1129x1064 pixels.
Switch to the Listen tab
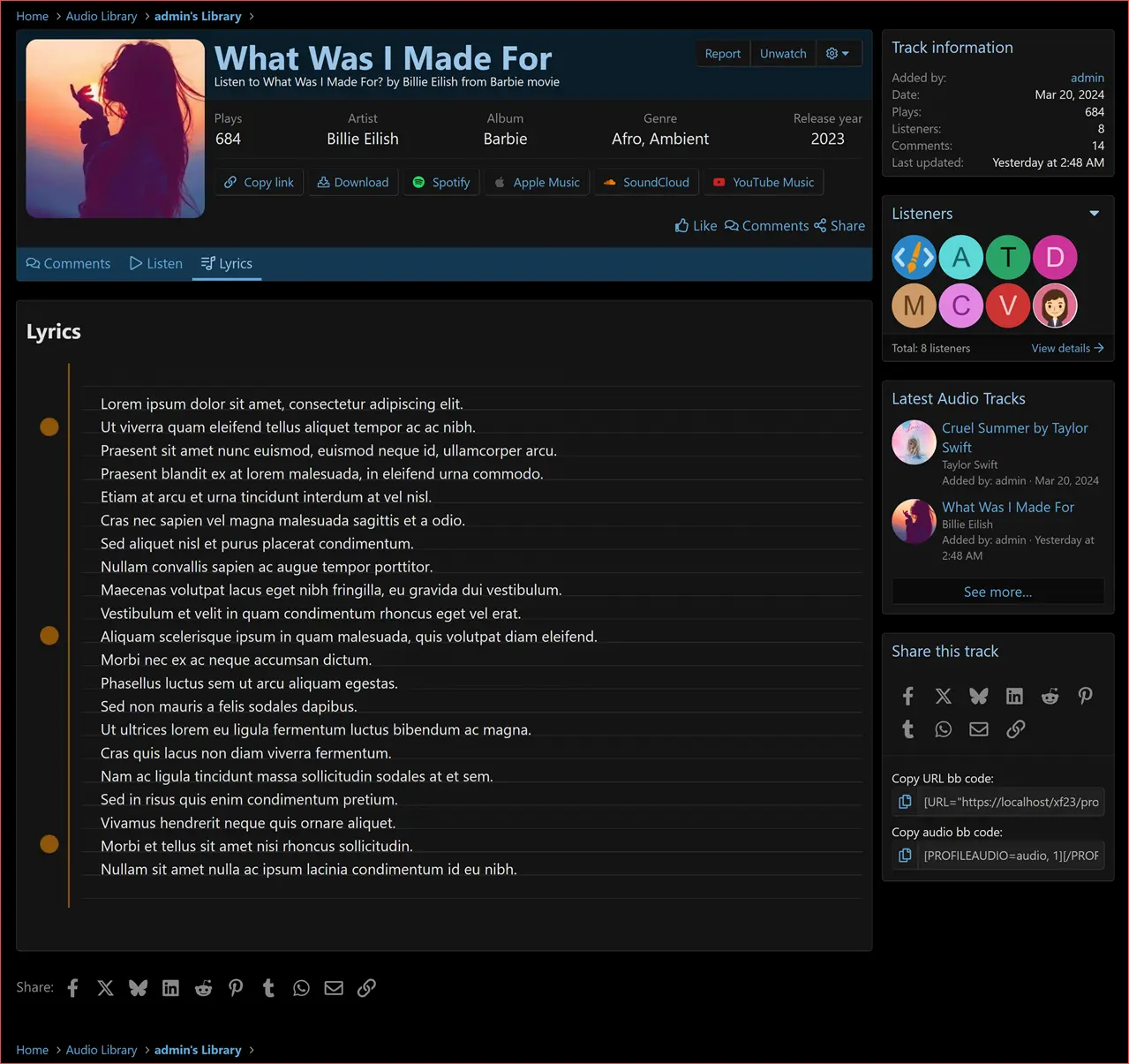[155, 263]
